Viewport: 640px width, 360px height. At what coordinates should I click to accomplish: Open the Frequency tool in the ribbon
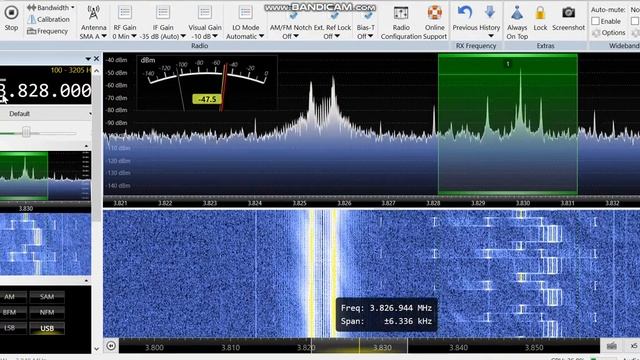click(x=47, y=31)
